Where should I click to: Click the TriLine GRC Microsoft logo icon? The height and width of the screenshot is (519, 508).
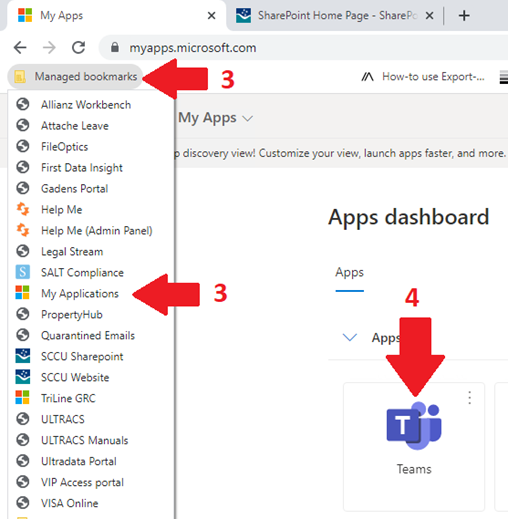point(23,398)
